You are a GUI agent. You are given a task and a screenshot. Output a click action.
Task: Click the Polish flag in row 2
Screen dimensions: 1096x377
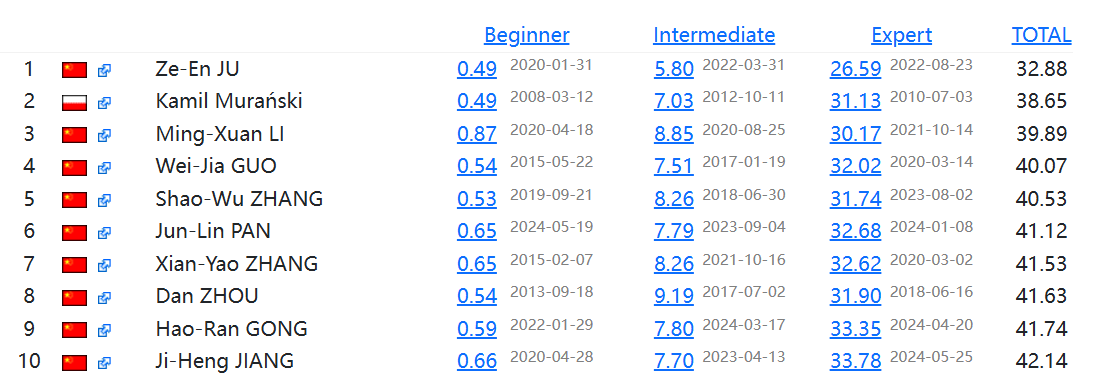pos(74,103)
